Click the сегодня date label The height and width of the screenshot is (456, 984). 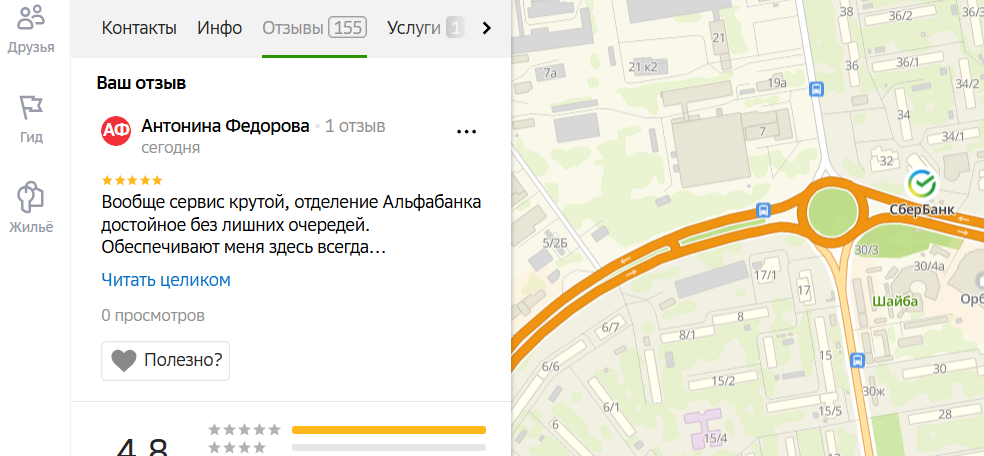[171, 148]
